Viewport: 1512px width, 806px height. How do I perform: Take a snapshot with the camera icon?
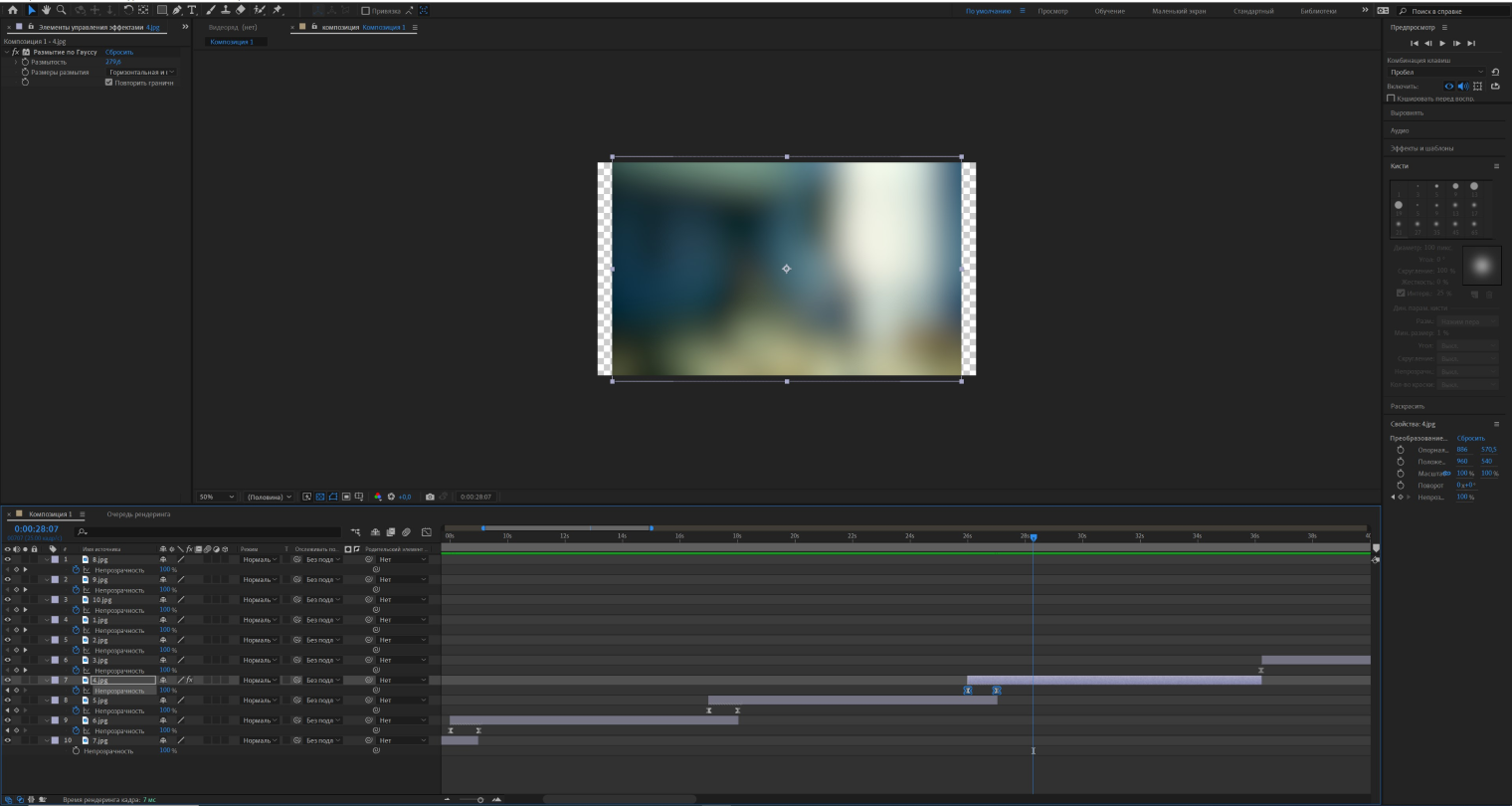[x=430, y=497]
